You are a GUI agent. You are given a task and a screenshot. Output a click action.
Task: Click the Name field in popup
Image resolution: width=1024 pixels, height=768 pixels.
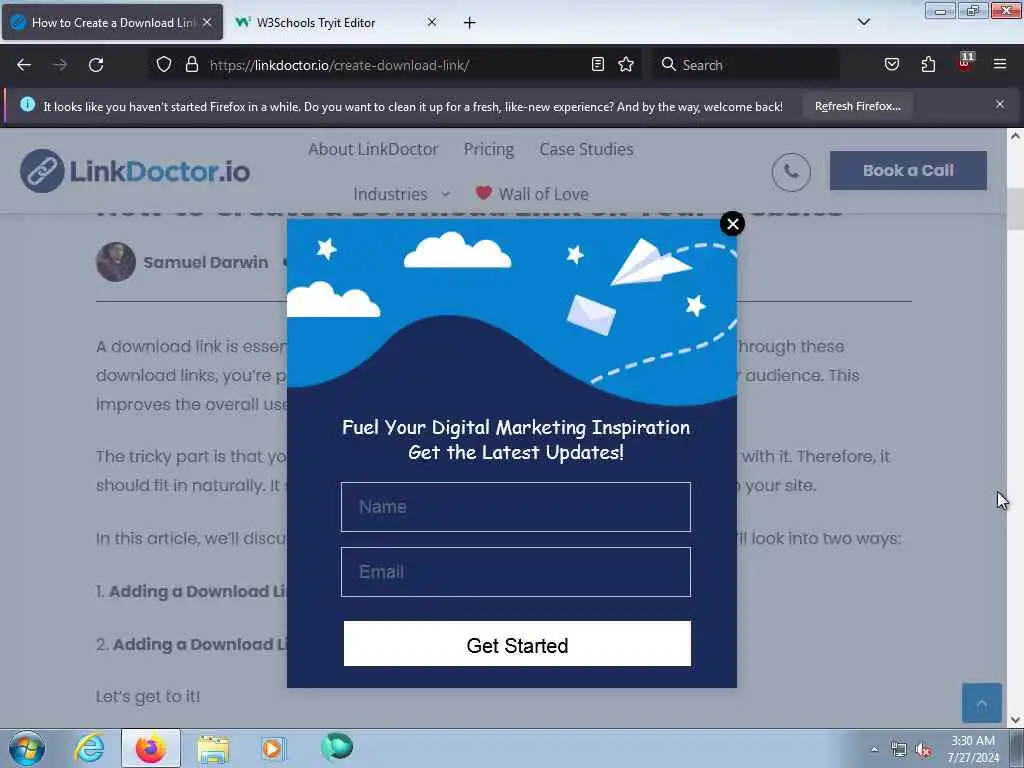[x=515, y=507]
